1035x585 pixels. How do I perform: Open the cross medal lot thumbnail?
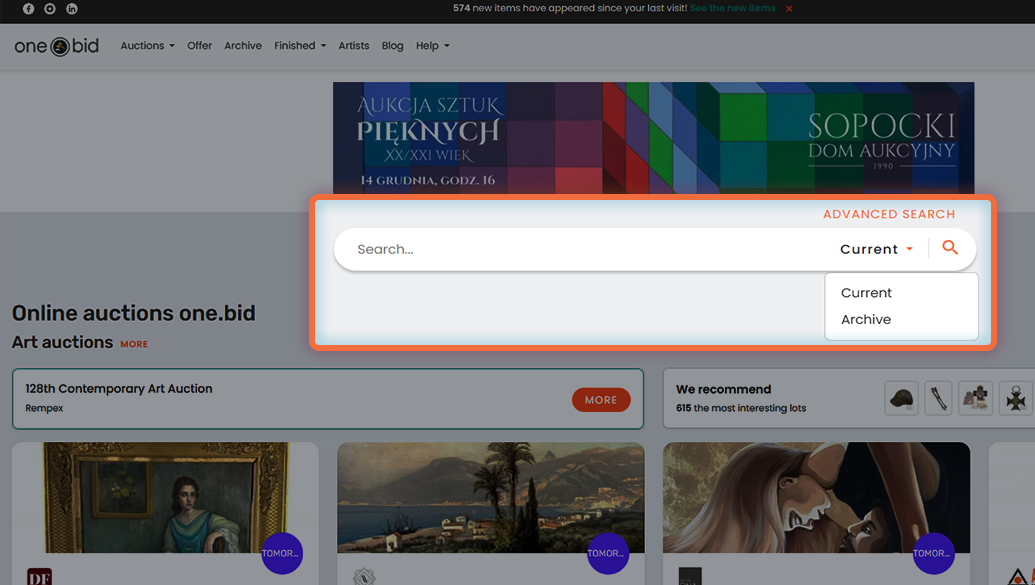click(x=1016, y=399)
